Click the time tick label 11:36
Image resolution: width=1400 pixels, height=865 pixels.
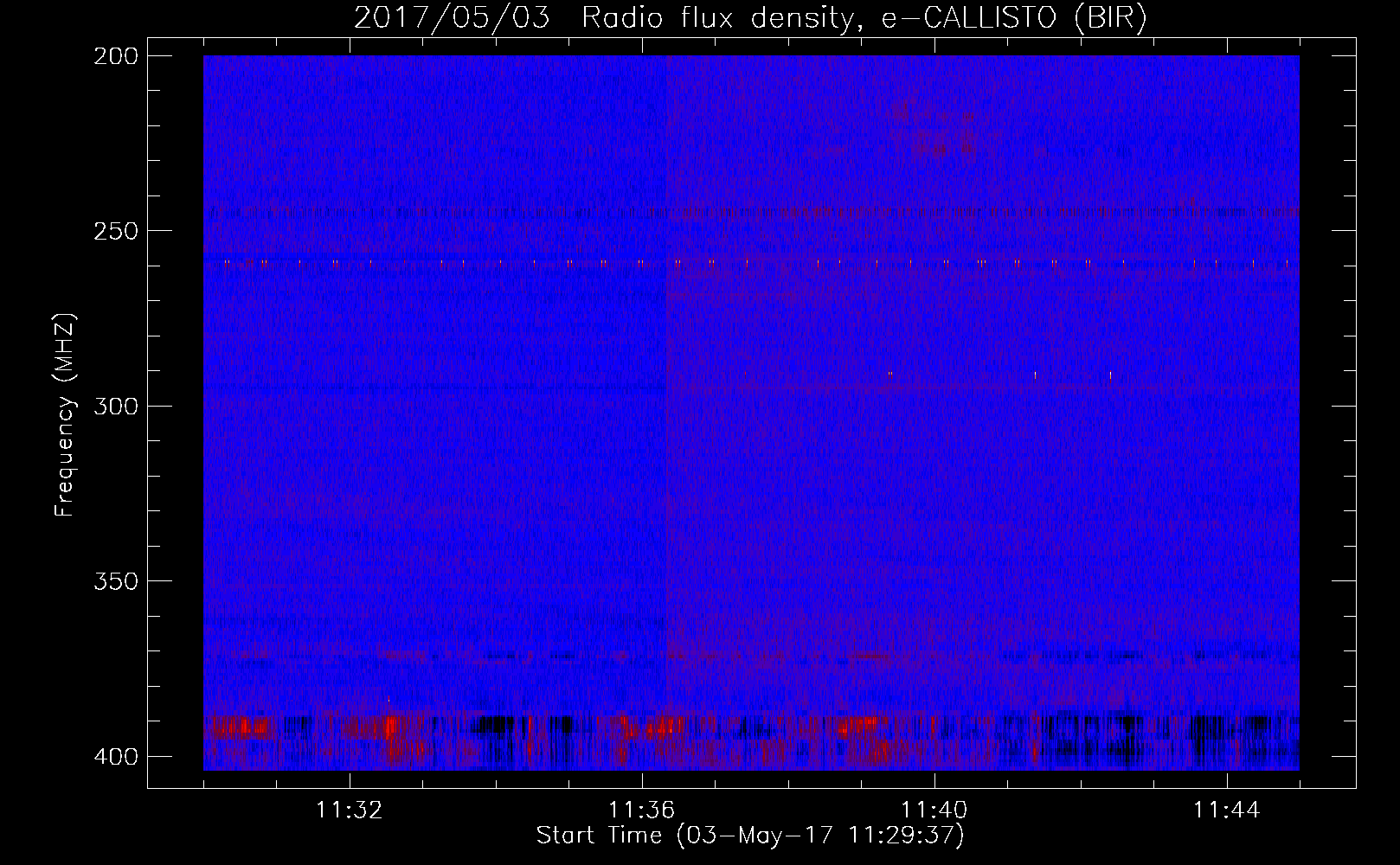pyautogui.click(x=642, y=811)
